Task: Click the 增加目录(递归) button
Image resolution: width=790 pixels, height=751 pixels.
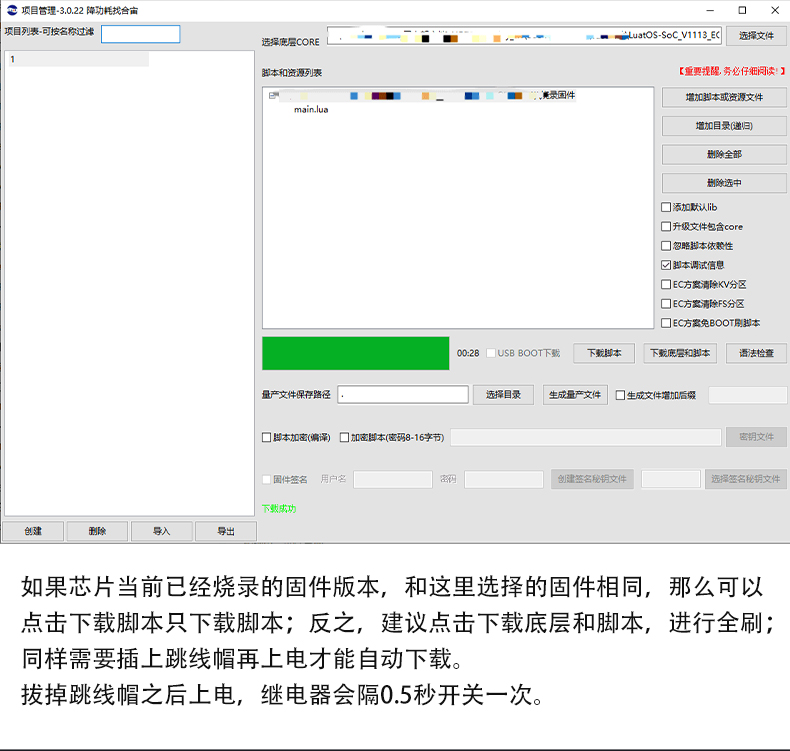Action: point(724,126)
